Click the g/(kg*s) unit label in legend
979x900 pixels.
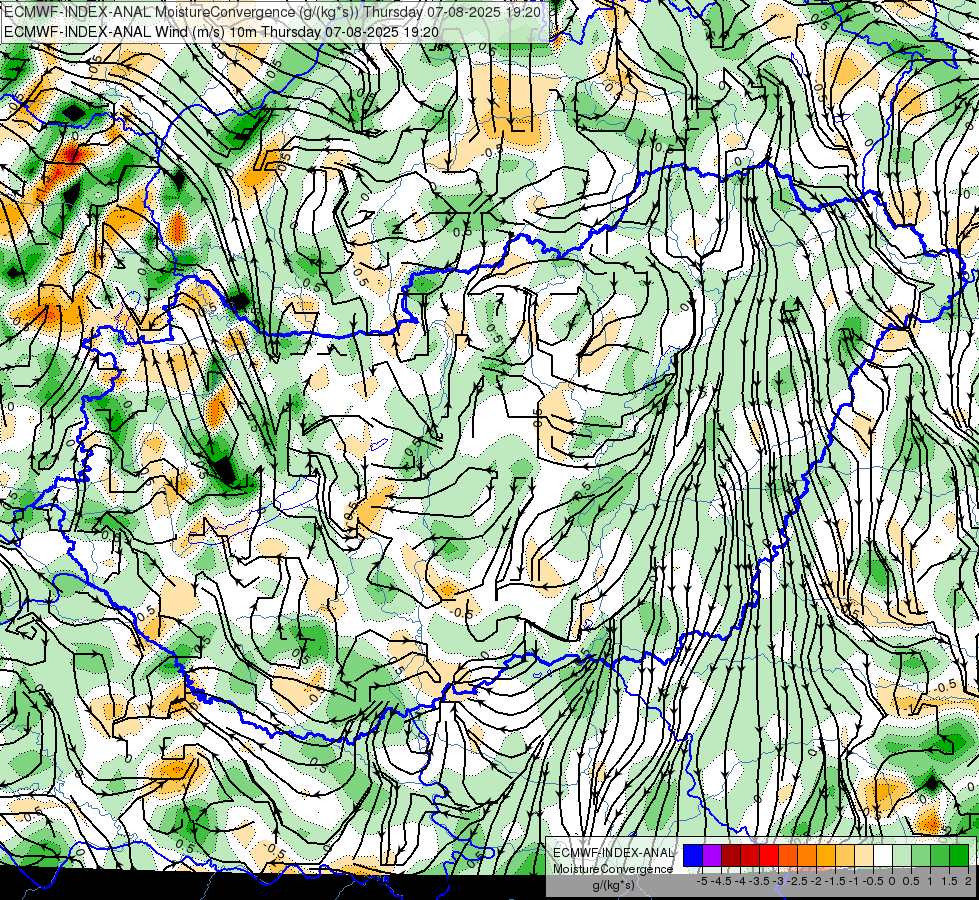(614, 885)
